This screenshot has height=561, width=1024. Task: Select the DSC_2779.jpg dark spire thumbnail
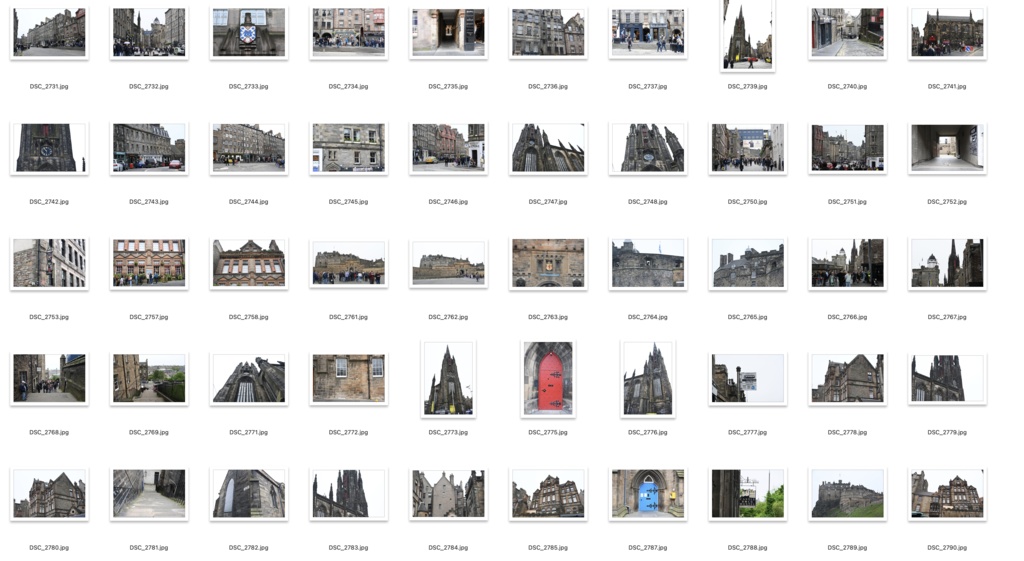click(x=947, y=378)
